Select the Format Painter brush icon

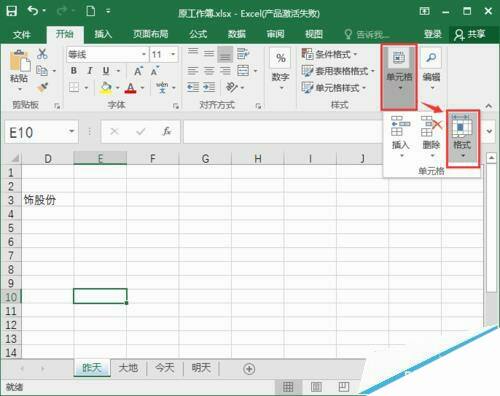click(42, 87)
